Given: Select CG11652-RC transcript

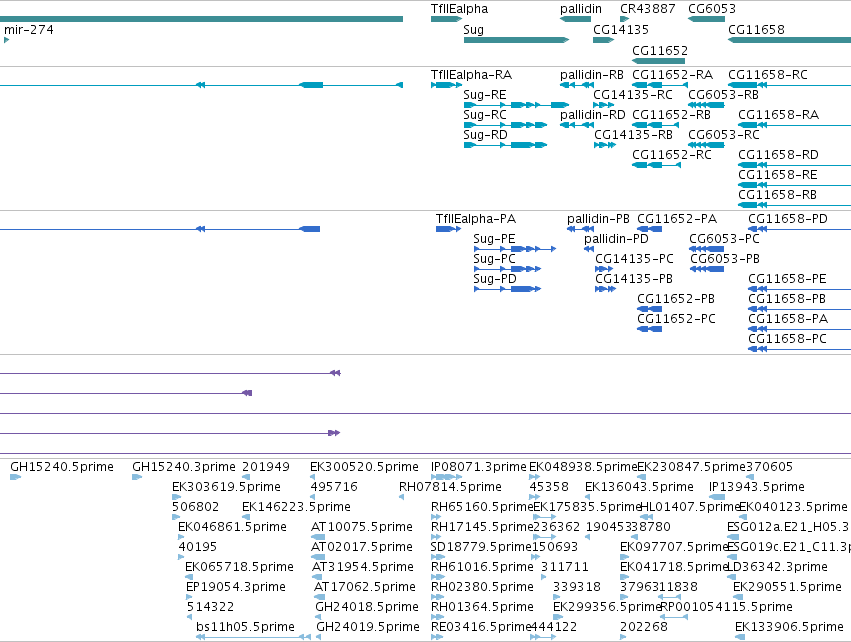Looking at the screenshot, I should click(656, 165).
